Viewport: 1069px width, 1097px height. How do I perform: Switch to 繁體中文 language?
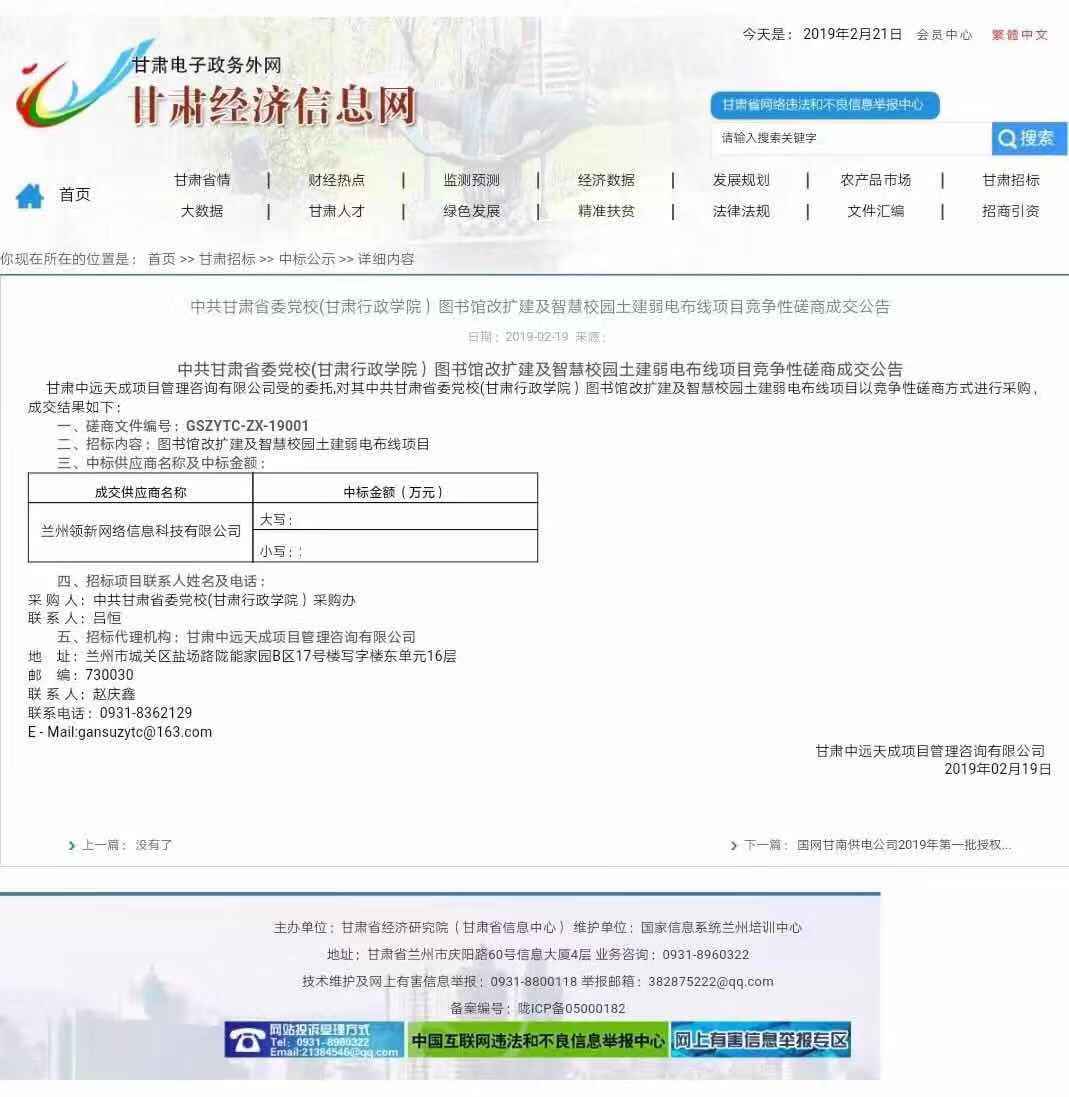(x=1019, y=35)
